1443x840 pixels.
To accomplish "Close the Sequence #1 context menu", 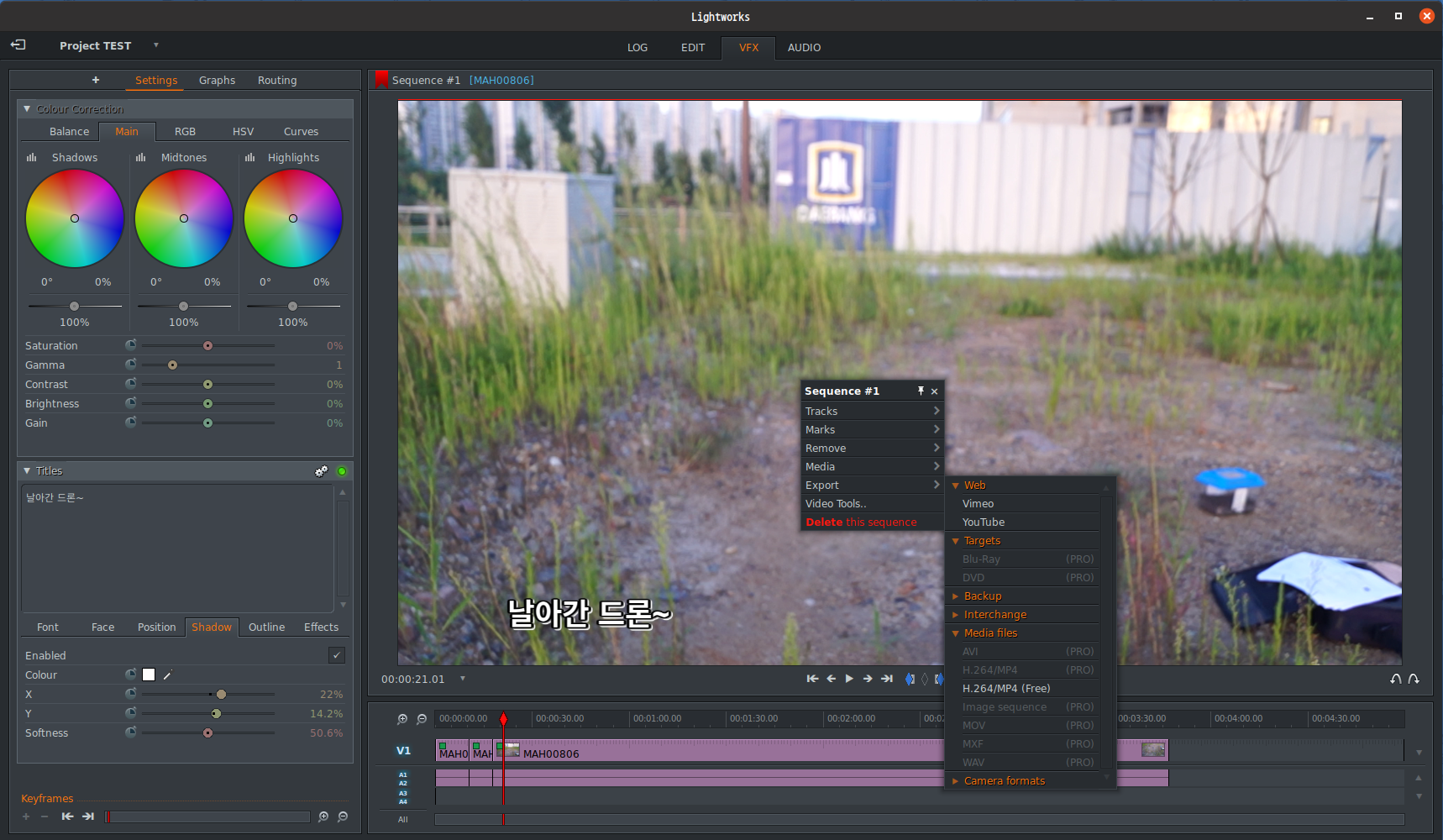I will [x=934, y=391].
